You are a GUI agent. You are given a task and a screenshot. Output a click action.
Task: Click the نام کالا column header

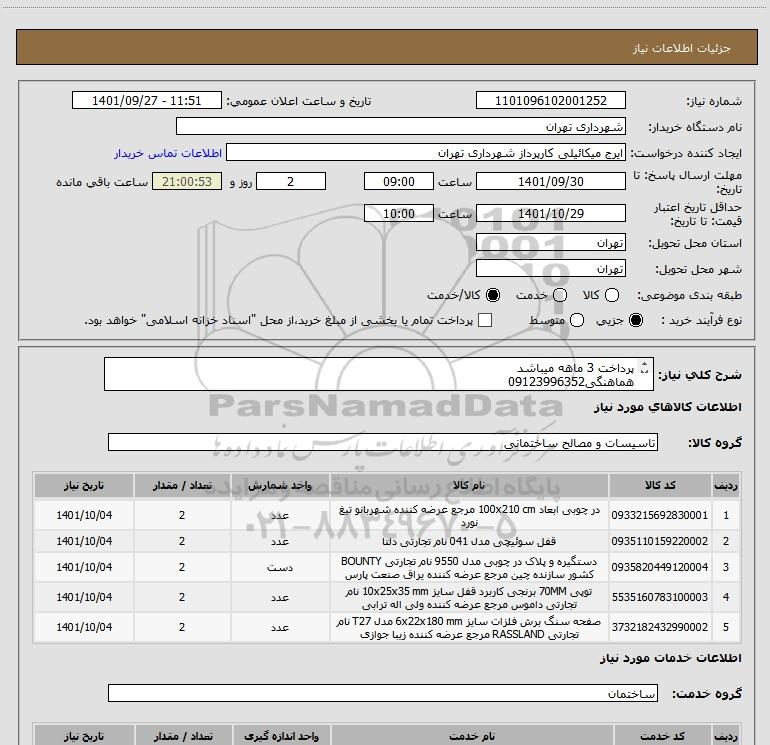469,485
